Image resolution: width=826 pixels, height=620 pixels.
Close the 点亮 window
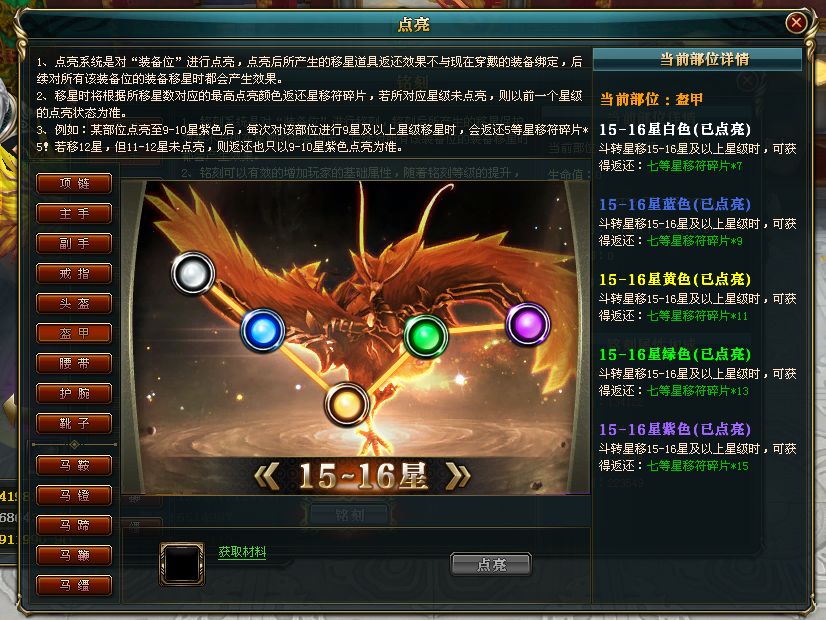[x=795, y=23]
